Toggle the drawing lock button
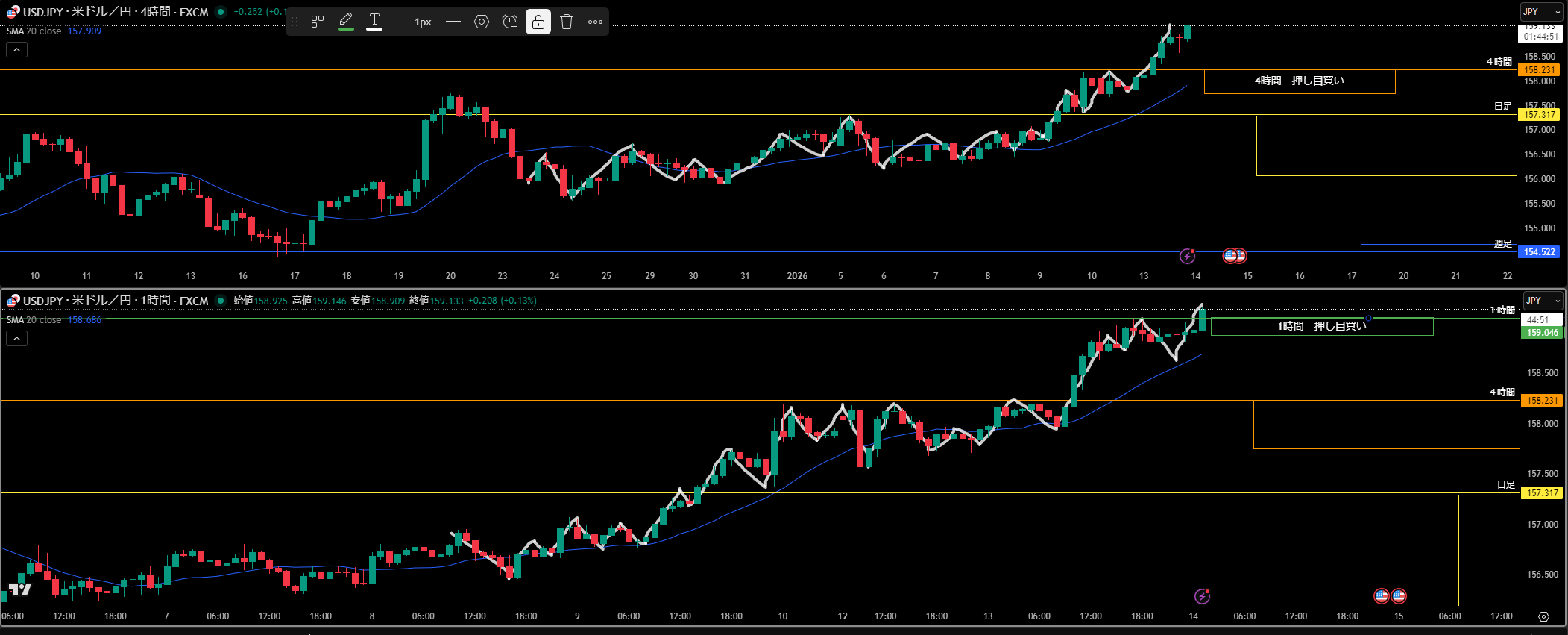1568x635 pixels. click(538, 22)
